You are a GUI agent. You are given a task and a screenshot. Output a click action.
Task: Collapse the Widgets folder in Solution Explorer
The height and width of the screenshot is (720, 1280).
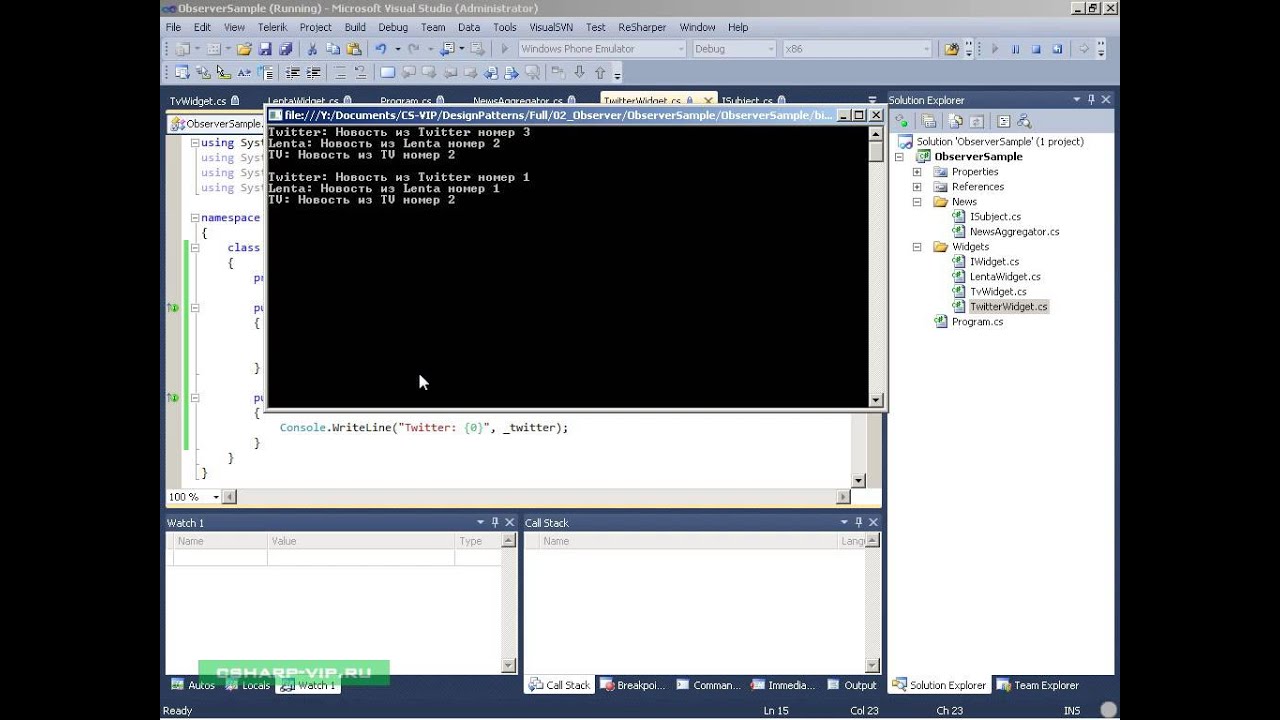pyautogui.click(x=917, y=247)
